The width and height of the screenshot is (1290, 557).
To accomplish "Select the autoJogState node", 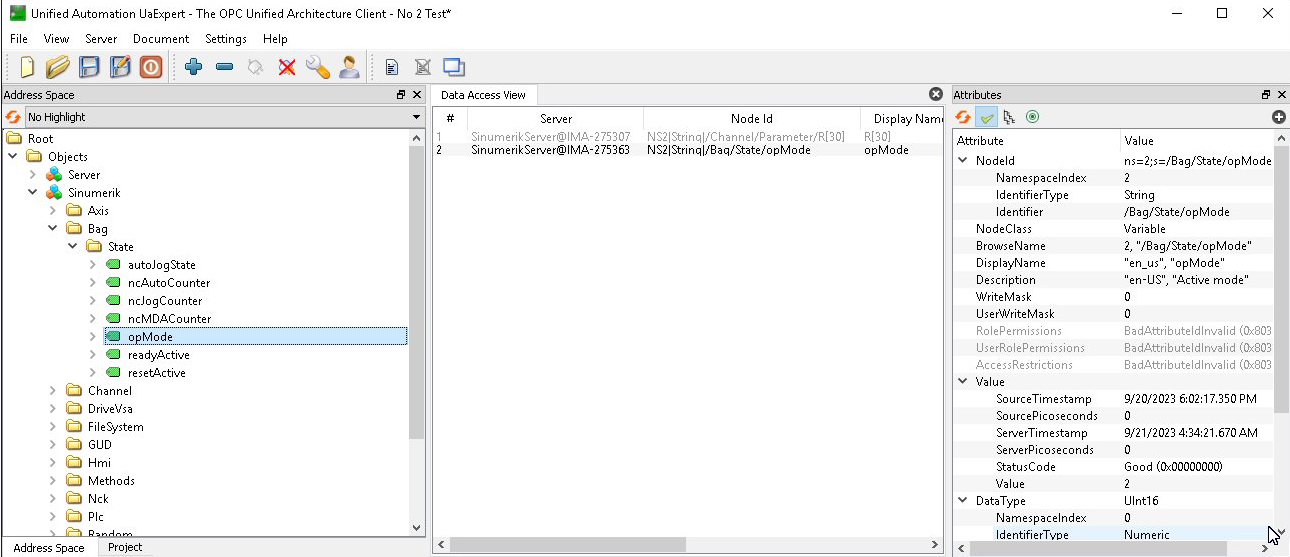I will tap(161, 265).
